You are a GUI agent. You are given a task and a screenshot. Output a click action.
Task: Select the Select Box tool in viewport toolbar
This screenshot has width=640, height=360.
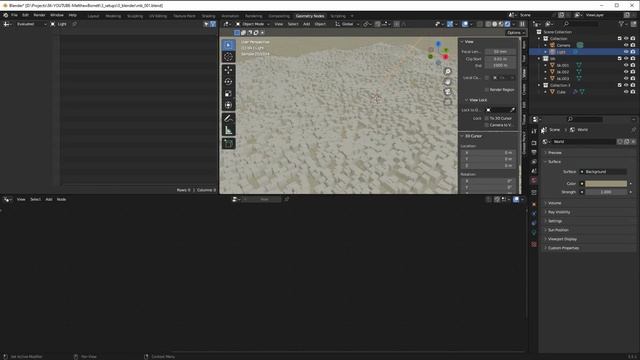[228, 45]
